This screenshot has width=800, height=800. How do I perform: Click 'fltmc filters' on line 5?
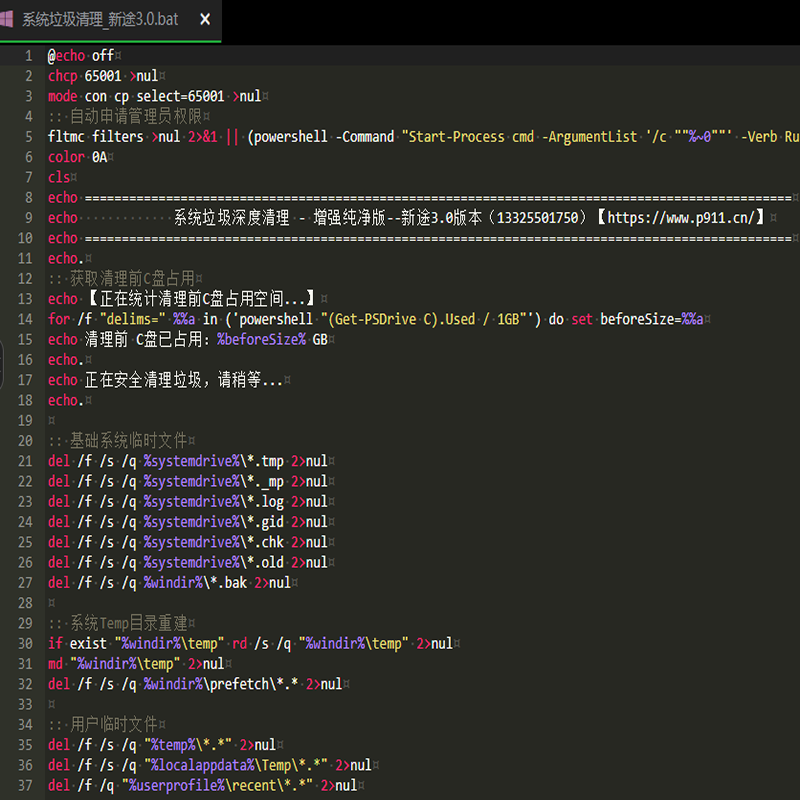(x=95, y=137)
